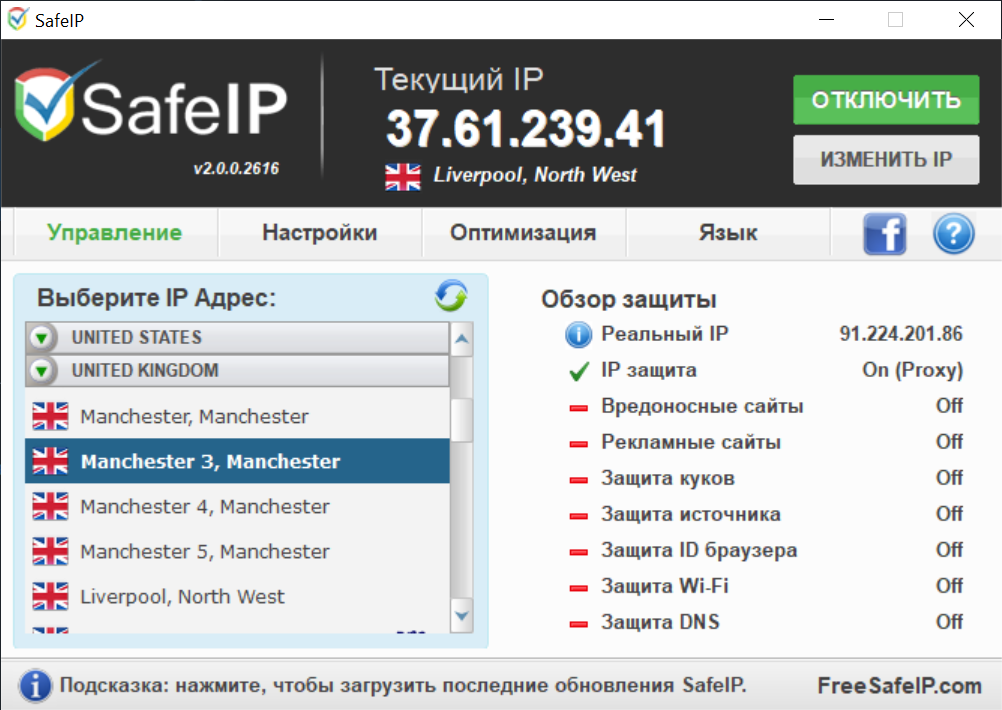This screenshot has width=1002, height=710.
Task: Click the update hint text Подсказка
Action: (x=403, y=686)
